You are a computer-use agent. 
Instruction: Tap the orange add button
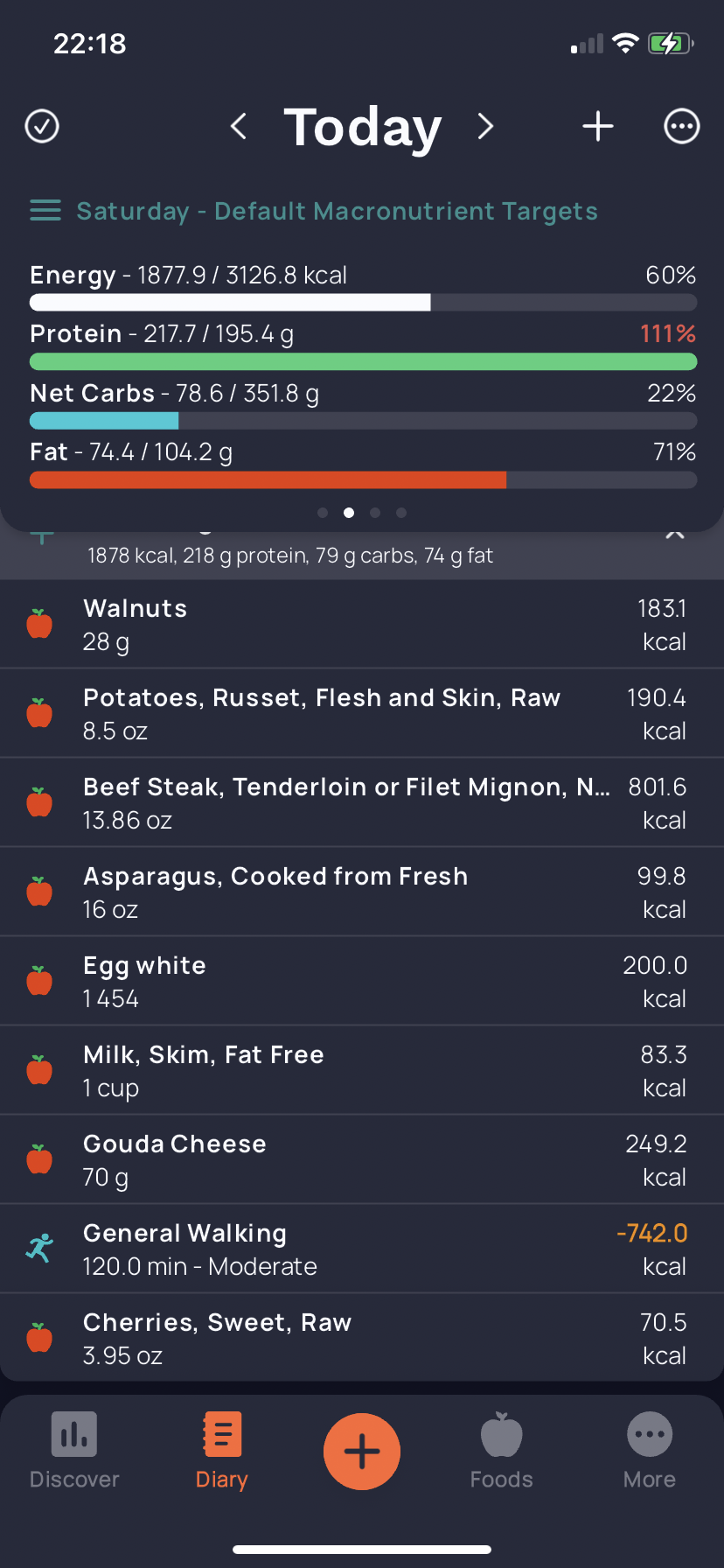point(362,1452)
